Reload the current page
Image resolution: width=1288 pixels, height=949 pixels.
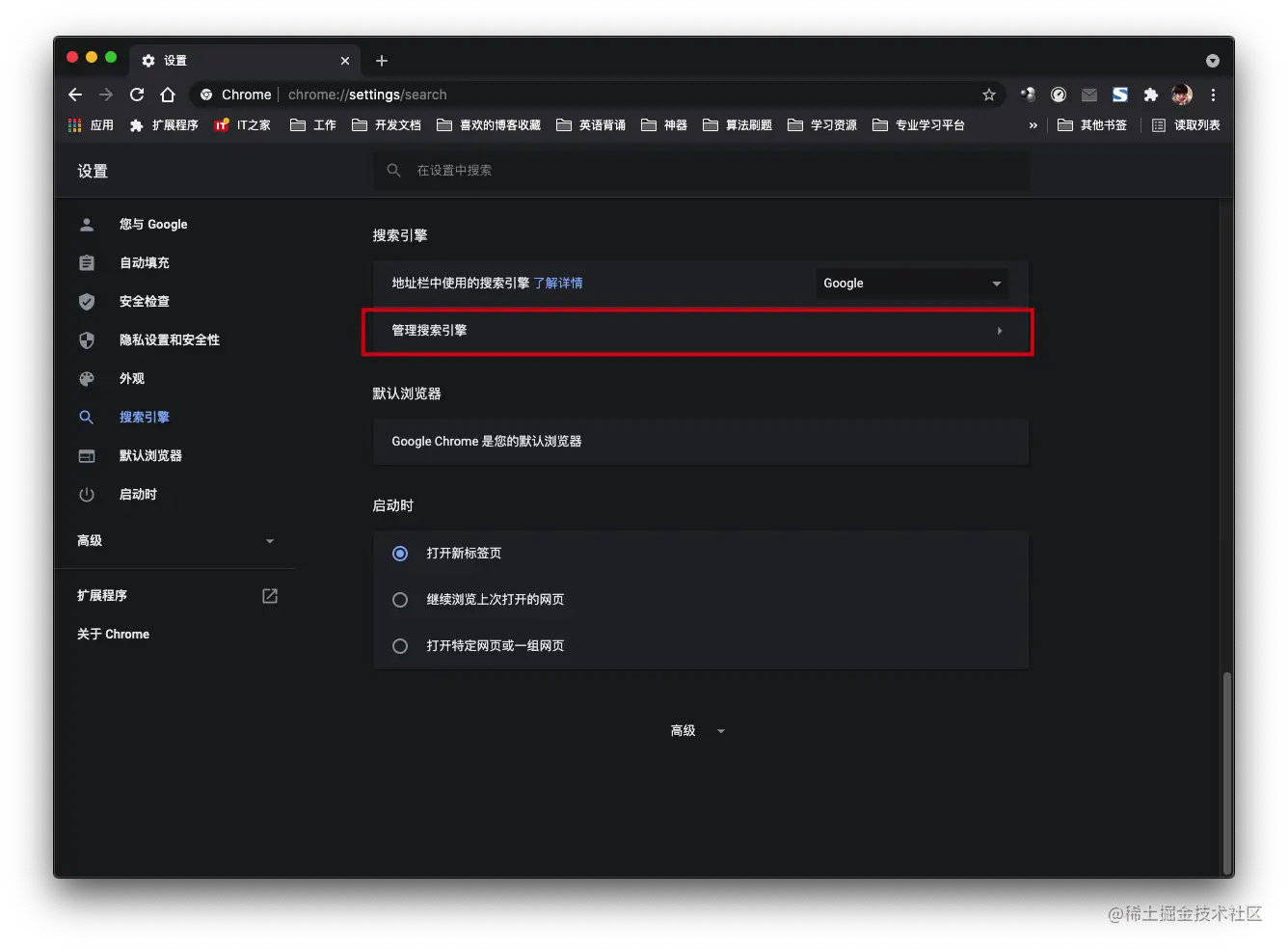[137, 95]
